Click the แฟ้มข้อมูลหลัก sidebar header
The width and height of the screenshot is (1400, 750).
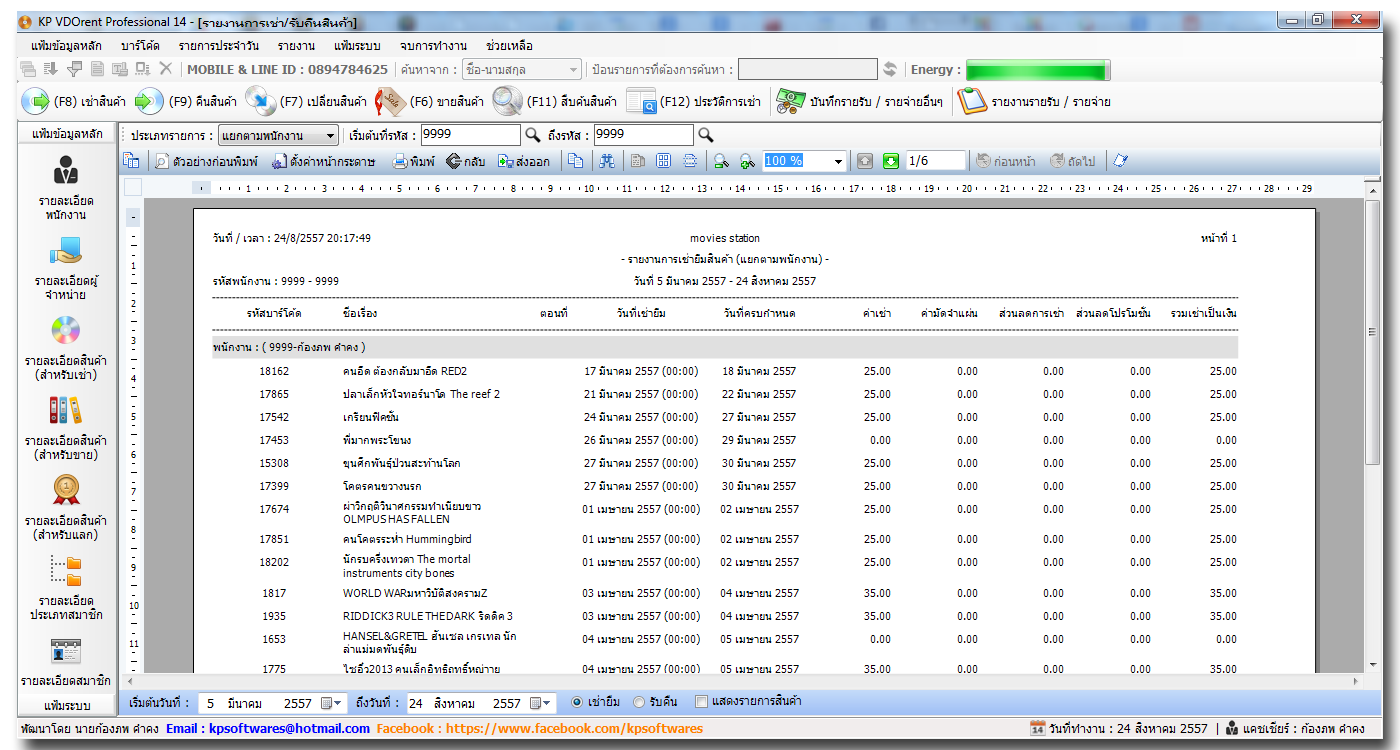pos(67,134)
